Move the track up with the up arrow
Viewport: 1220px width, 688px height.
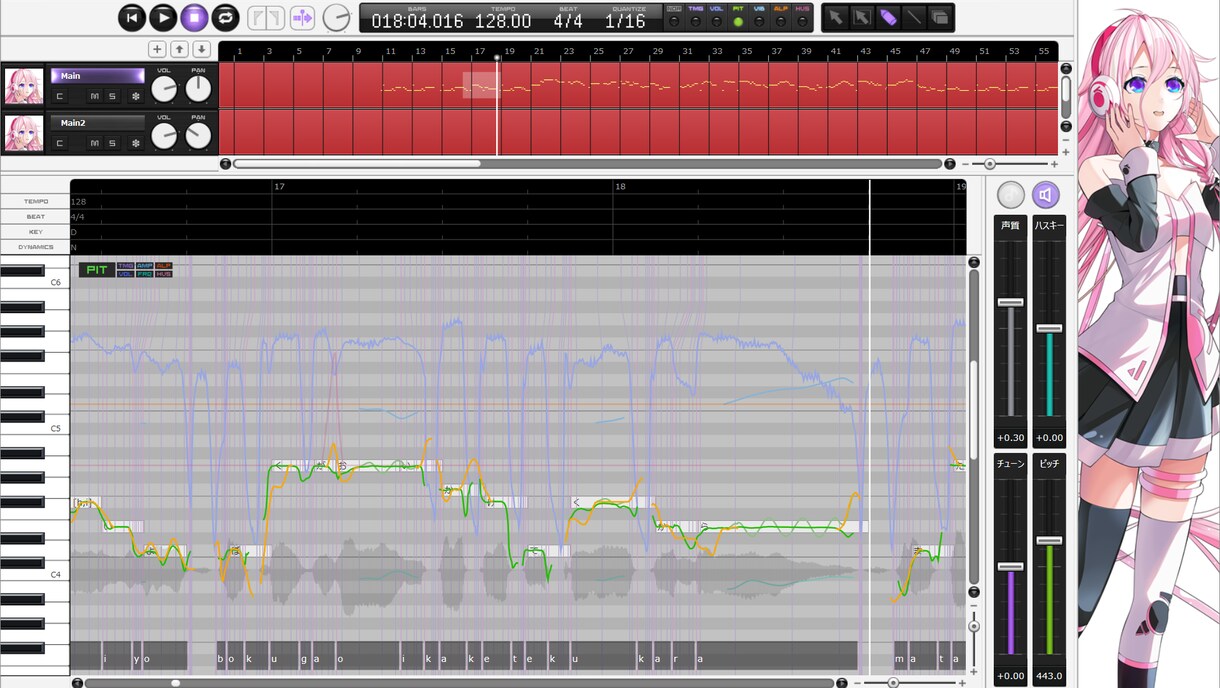pos(179,49)
